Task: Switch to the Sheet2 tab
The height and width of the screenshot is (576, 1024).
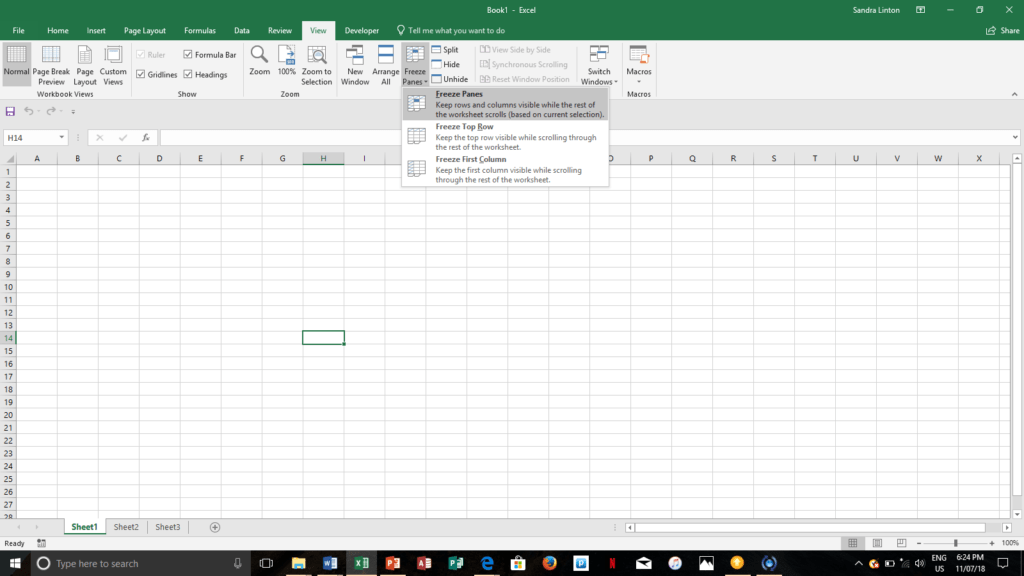Action: pos(126,526)
